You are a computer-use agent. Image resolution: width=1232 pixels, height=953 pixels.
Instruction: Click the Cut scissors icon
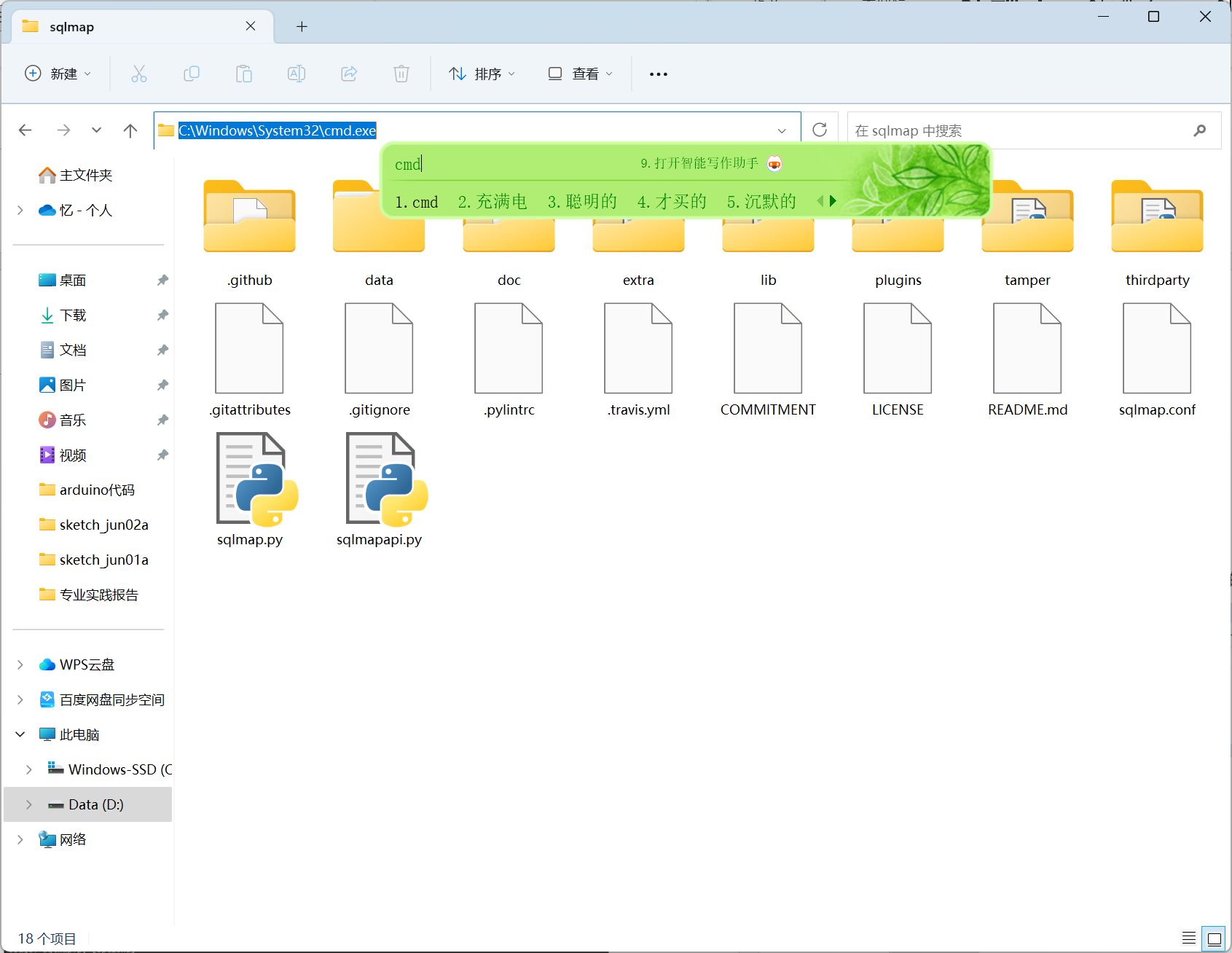click(x=138, y=74)
